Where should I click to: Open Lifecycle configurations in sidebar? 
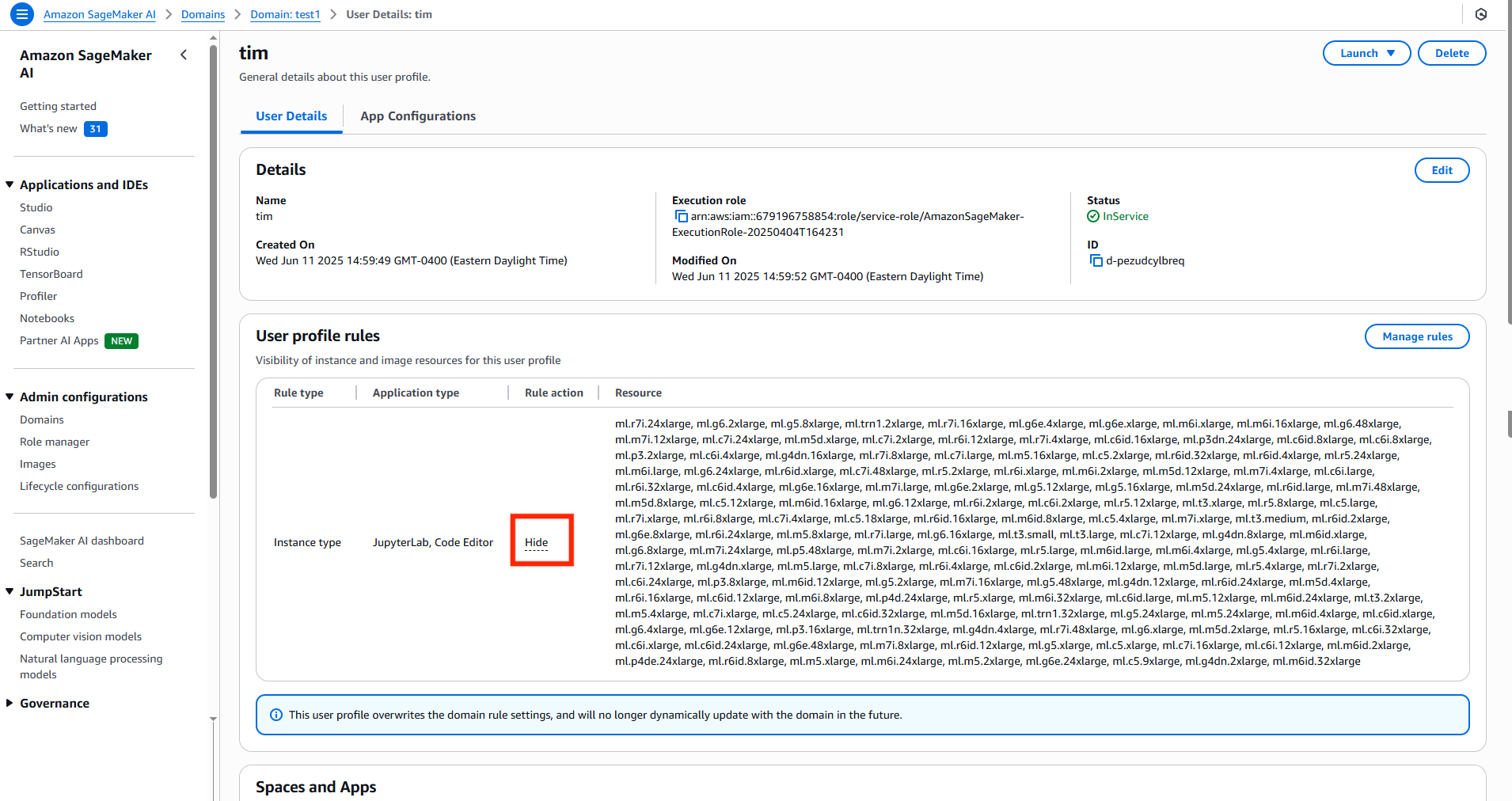(x=79, y=486)
